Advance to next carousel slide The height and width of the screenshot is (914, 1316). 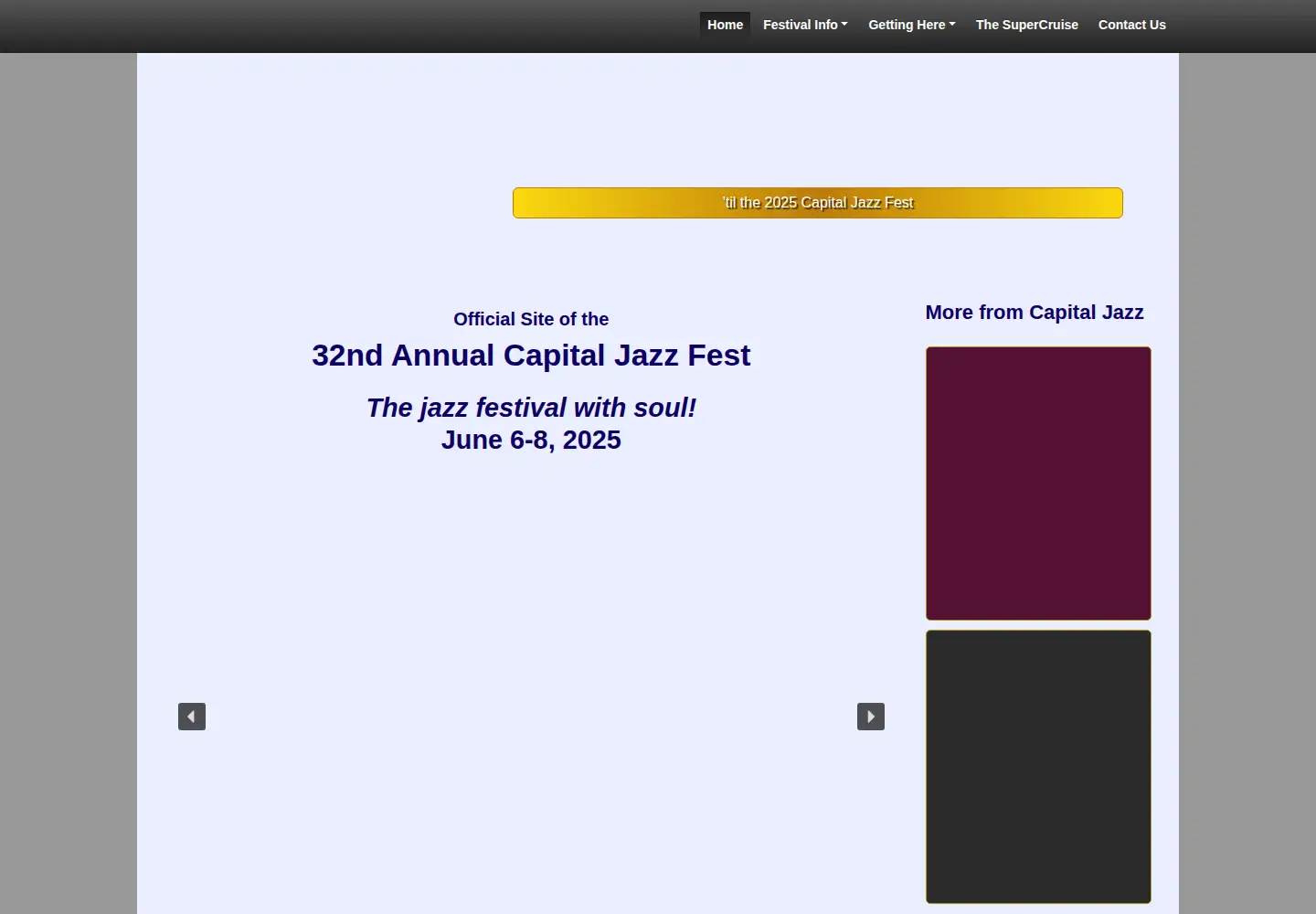pyautogui.click(x=871, y=717)
